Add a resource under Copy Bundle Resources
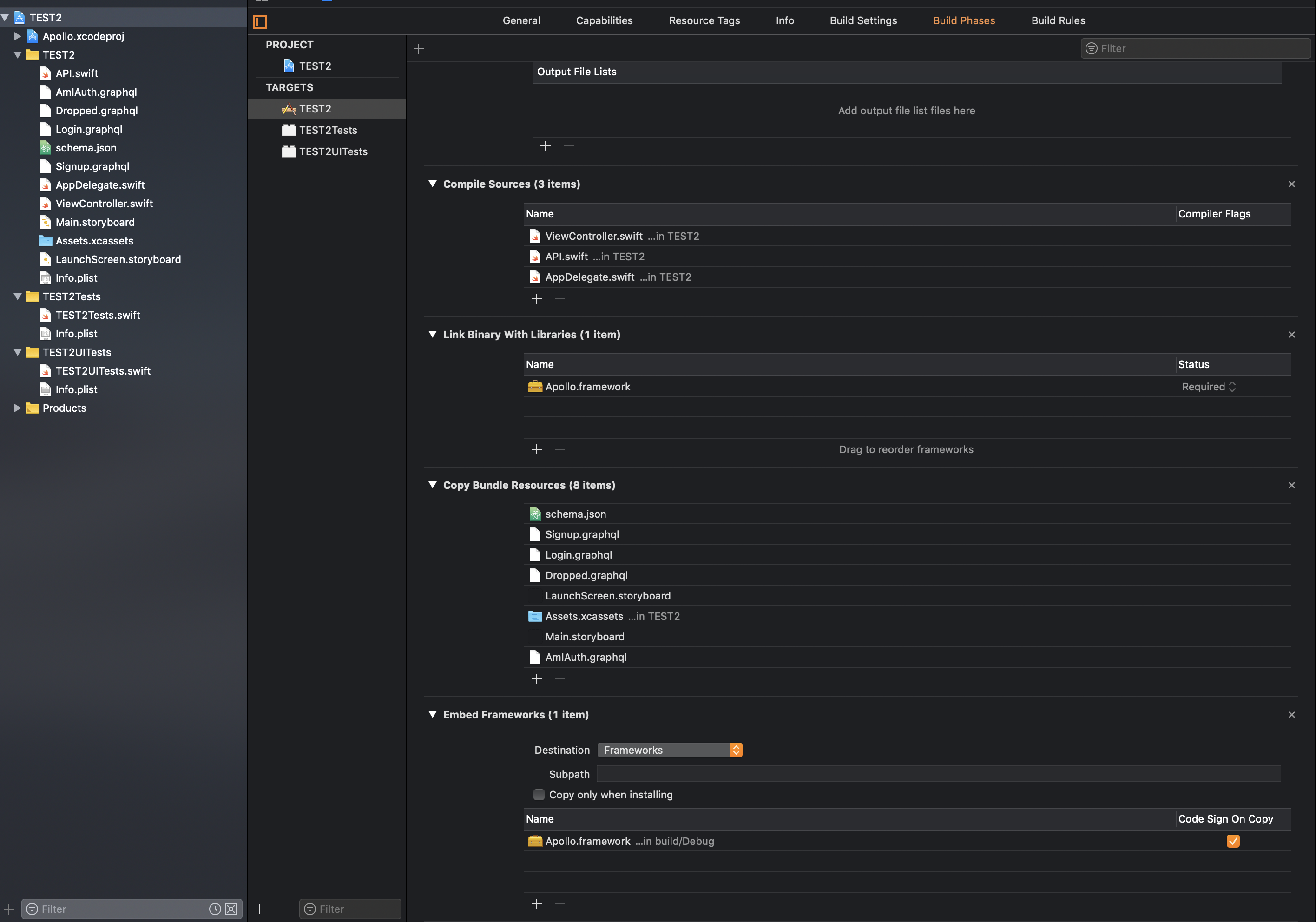1316x922 pixels. (x=537, y=679)
